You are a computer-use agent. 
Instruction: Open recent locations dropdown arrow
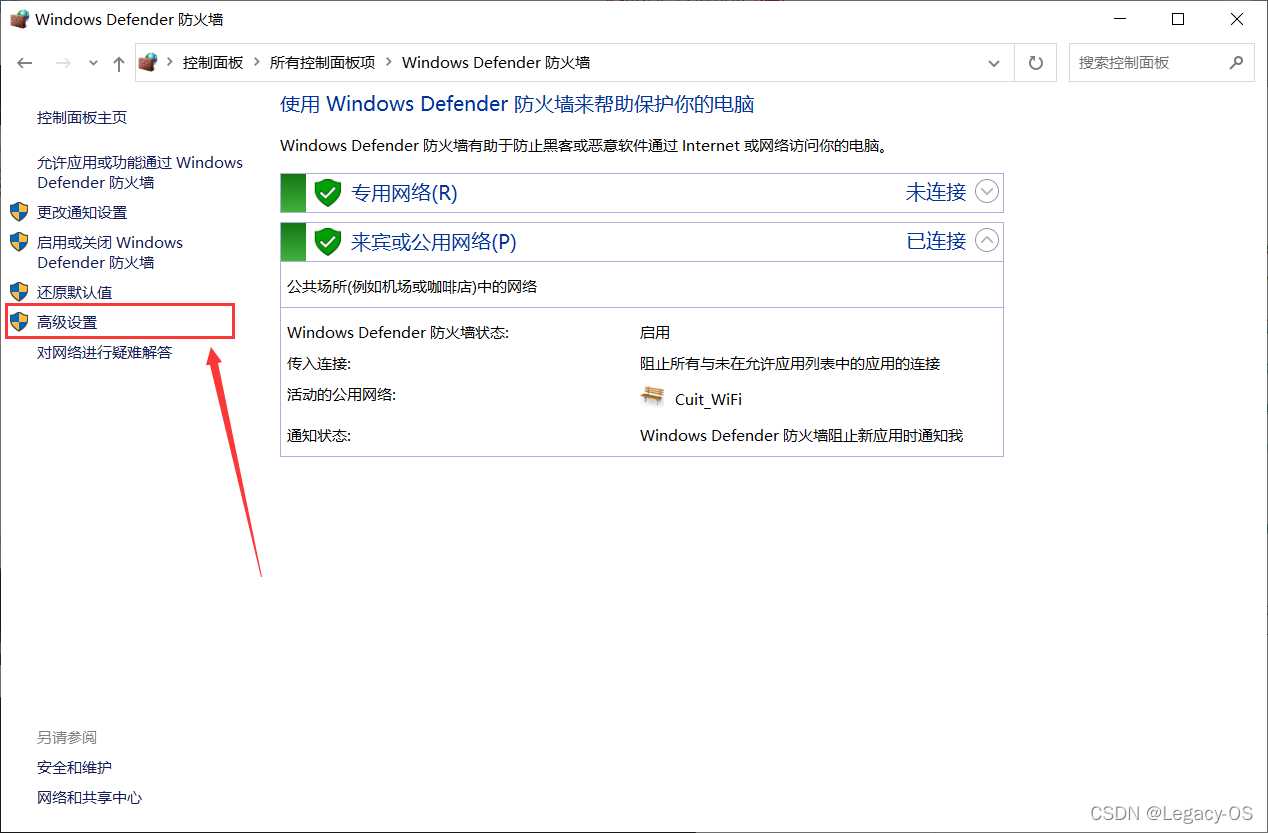tap(93, 63)
